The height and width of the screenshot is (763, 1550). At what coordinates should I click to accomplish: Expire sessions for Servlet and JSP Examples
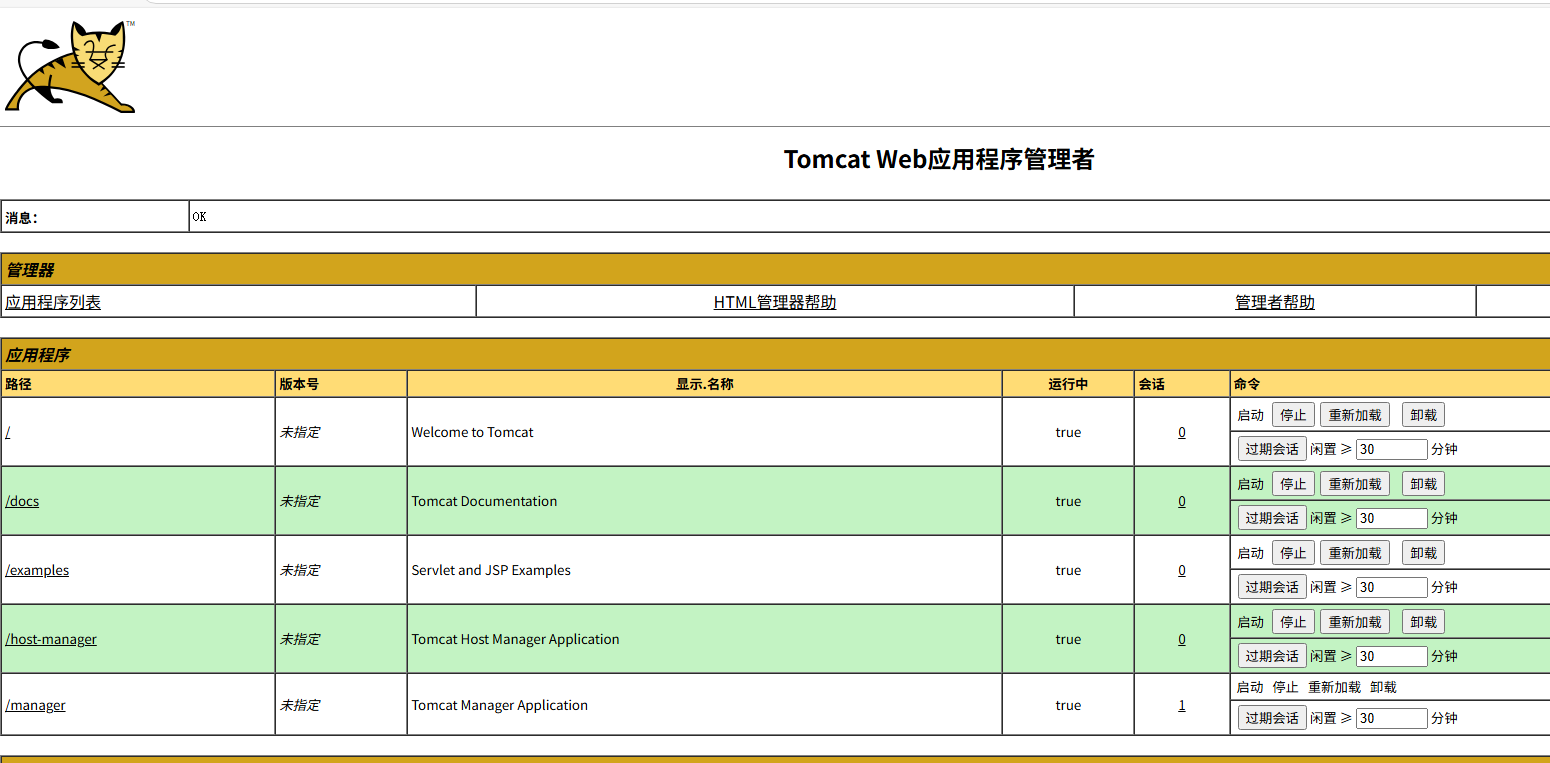tap(1272, 587)
